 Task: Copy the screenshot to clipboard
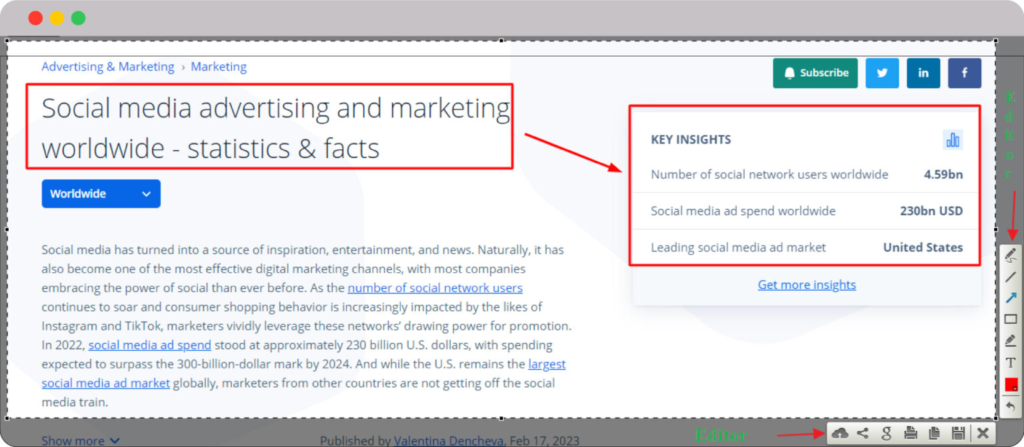(x=934, y=433)
